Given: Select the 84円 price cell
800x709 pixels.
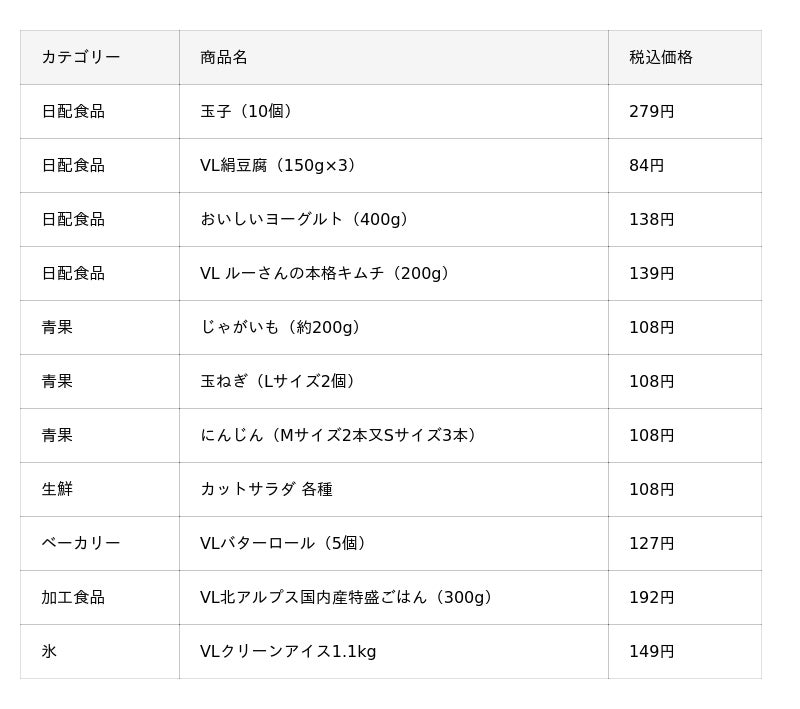Looking at the screenshot, I should pyautogui.click(x=685, y=166).
